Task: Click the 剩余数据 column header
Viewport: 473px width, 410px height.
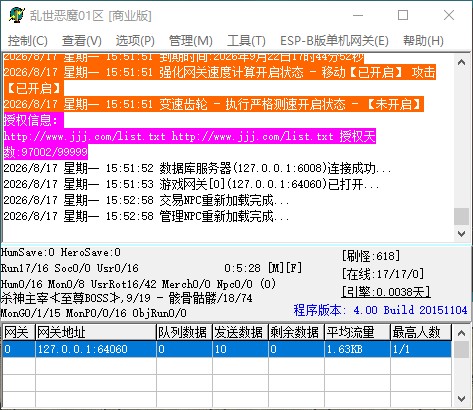Action: click(296, 332)
